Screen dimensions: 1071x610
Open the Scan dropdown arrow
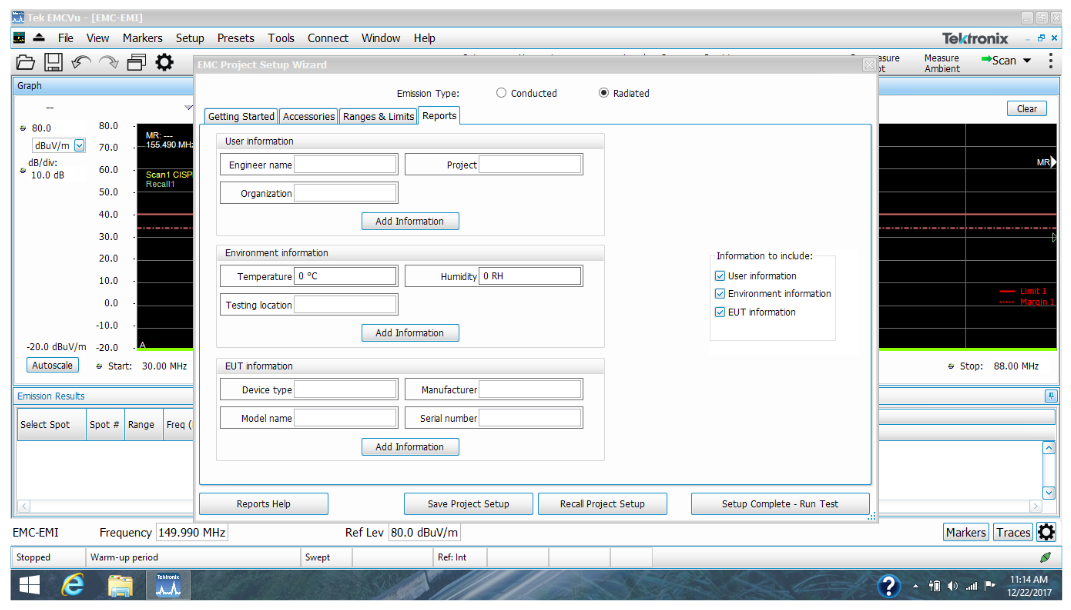pos(1027,61)
